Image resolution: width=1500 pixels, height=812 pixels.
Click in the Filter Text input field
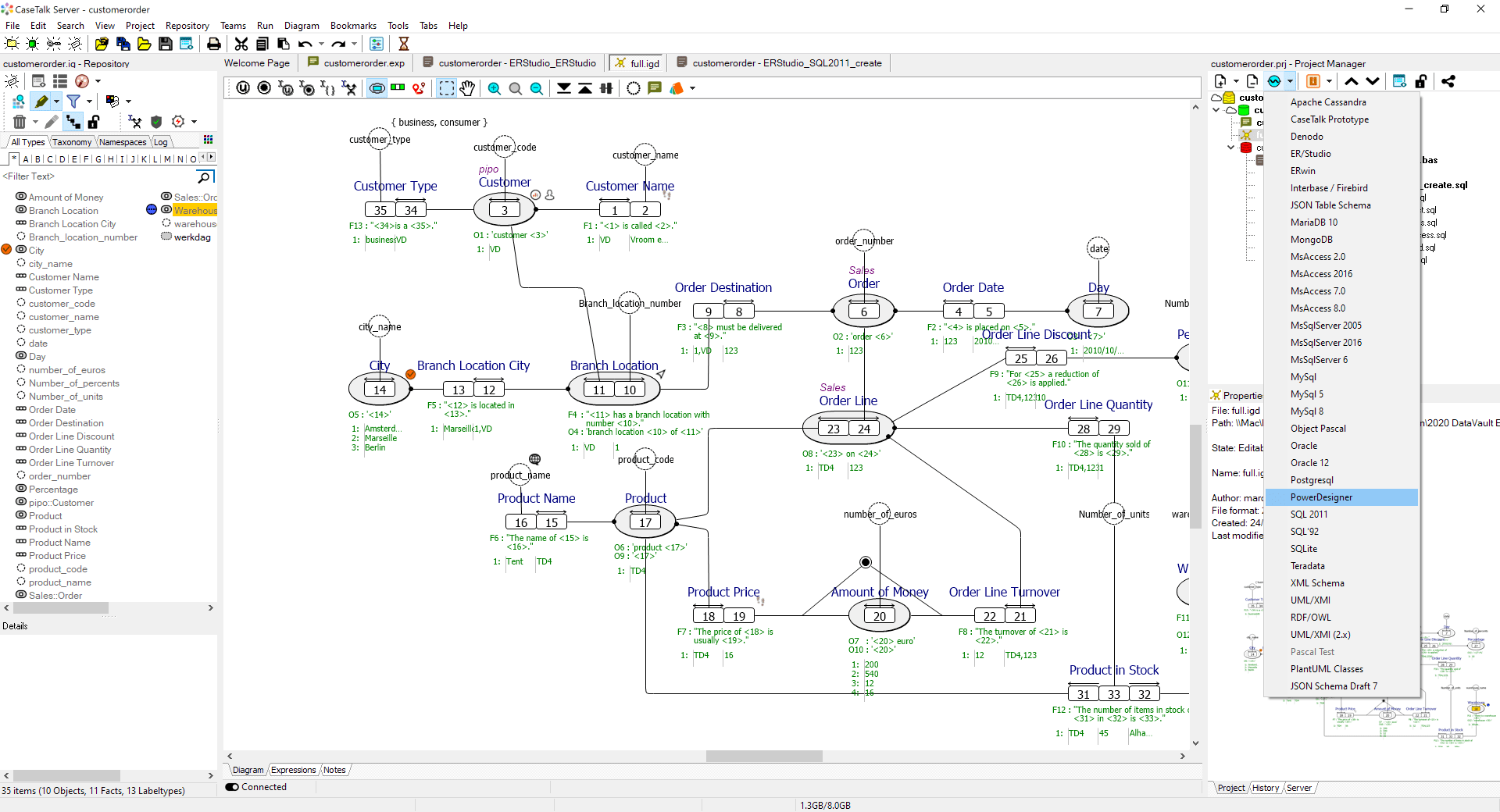pos(98,176)
